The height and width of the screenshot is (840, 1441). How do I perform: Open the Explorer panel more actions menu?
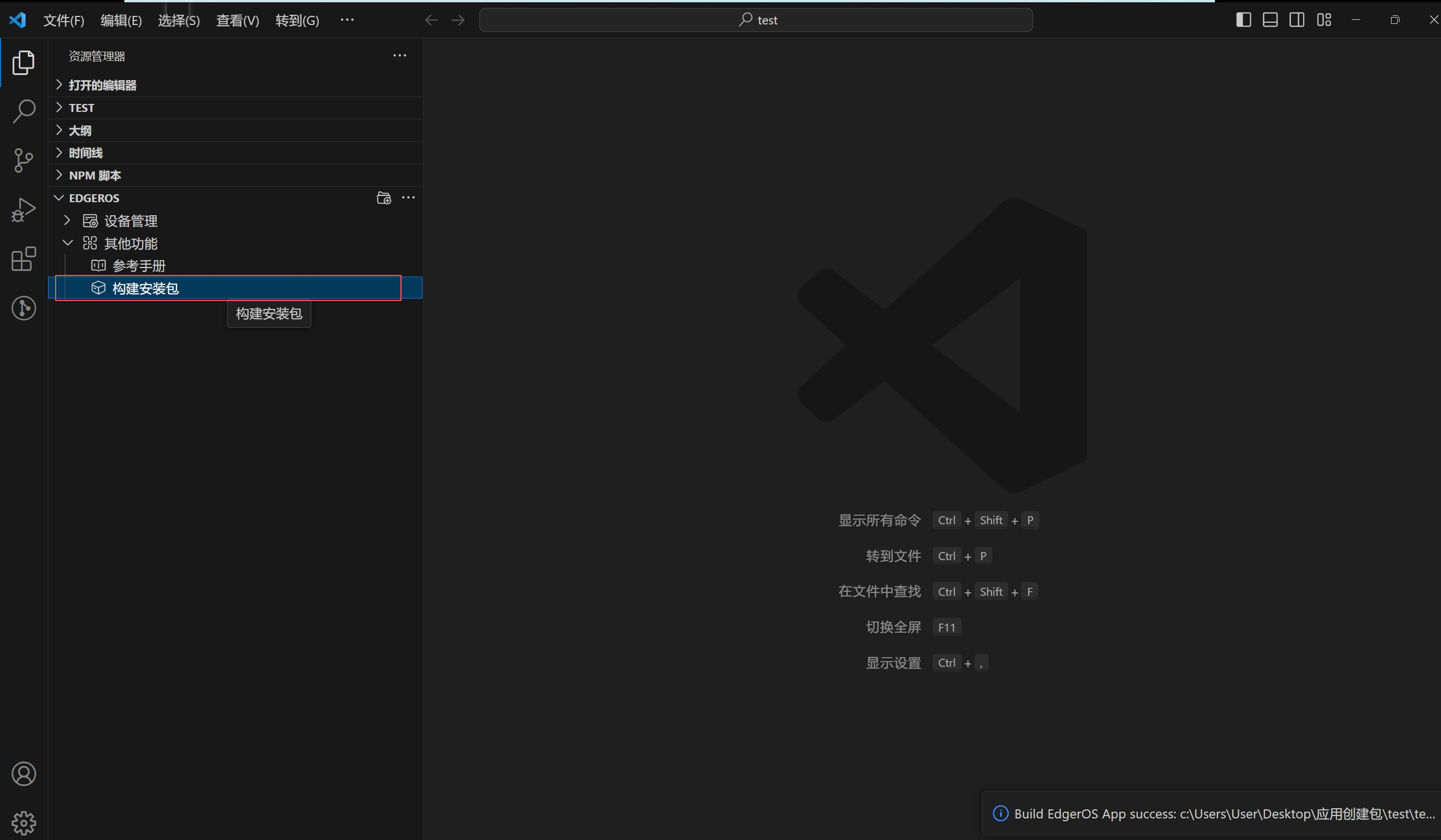(x=400, y=56)
